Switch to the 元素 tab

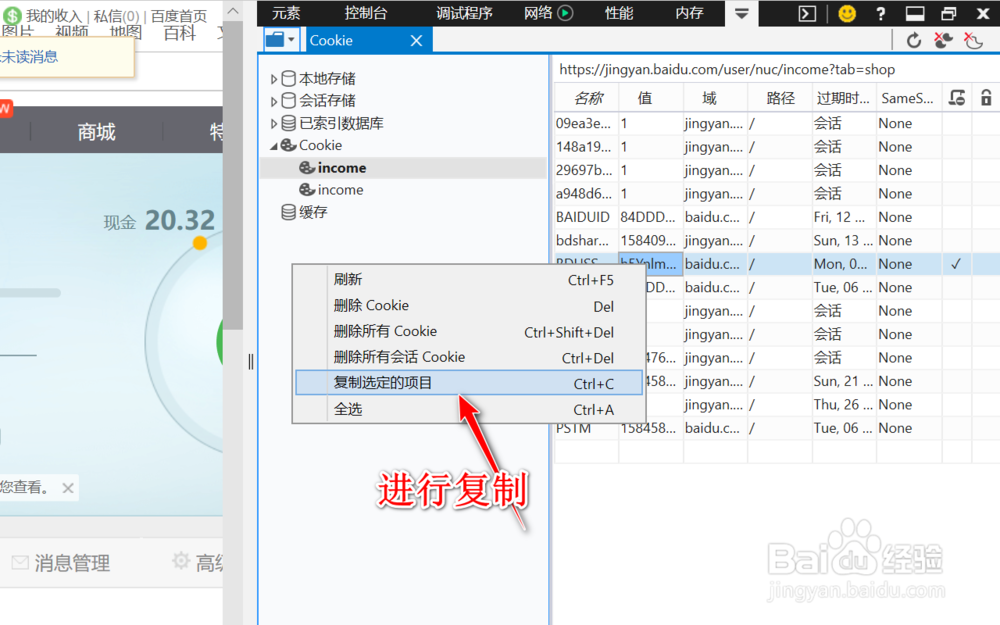286,13
